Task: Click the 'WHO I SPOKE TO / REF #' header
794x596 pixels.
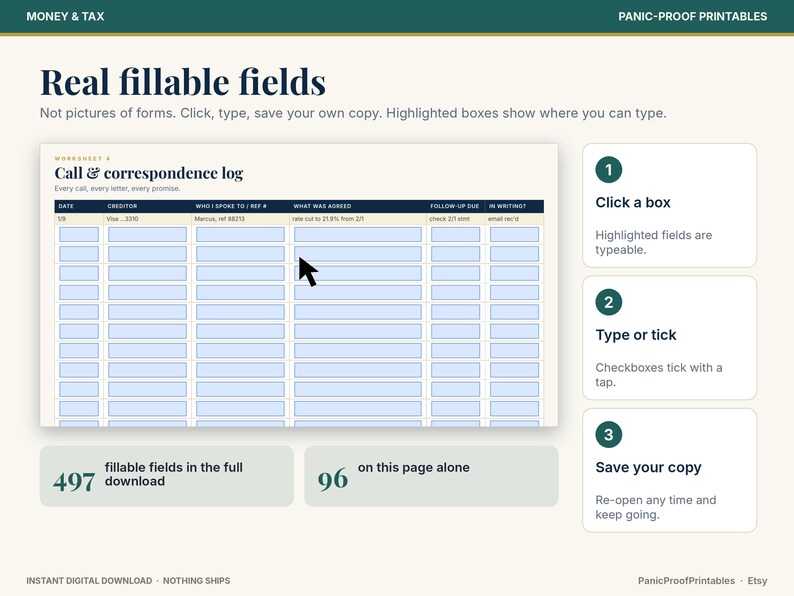Action: 231,206
